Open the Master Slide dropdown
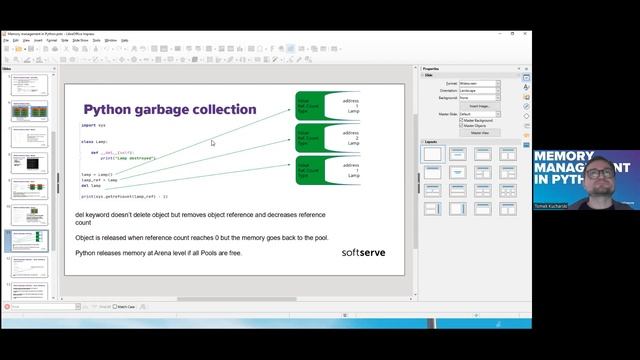This screenshot has height=360, width=640. [480, 114]
